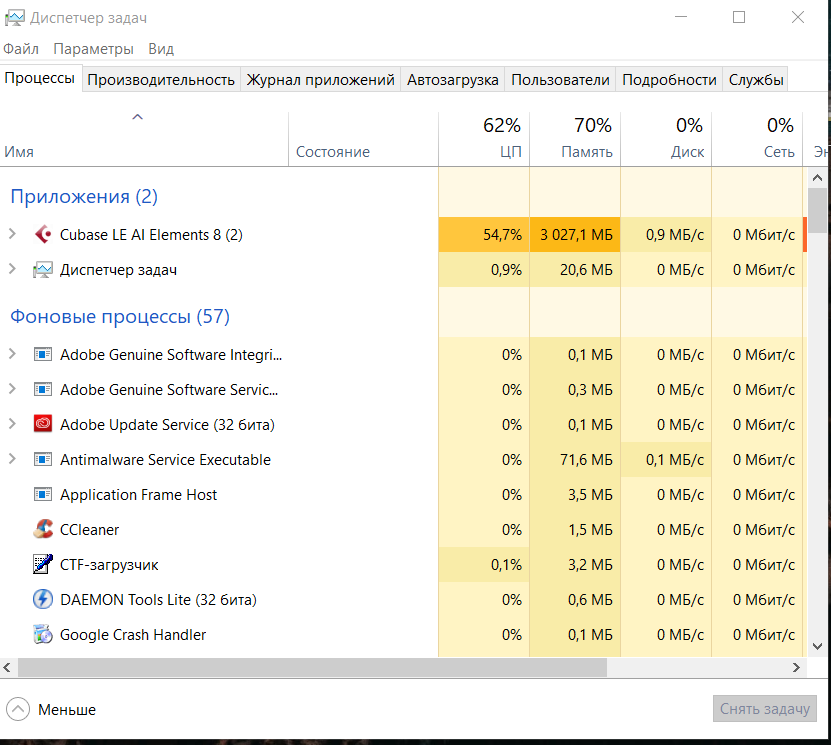Sort by the Имя column header
Screen dimensions: 831x745
pos(144,139)
